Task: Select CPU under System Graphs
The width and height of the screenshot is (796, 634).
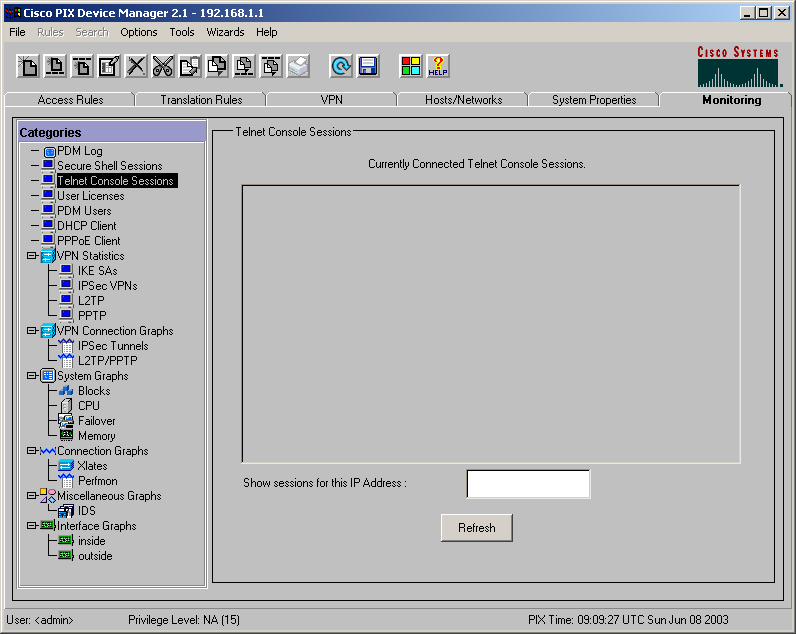Action: click(x=89, y=406)
